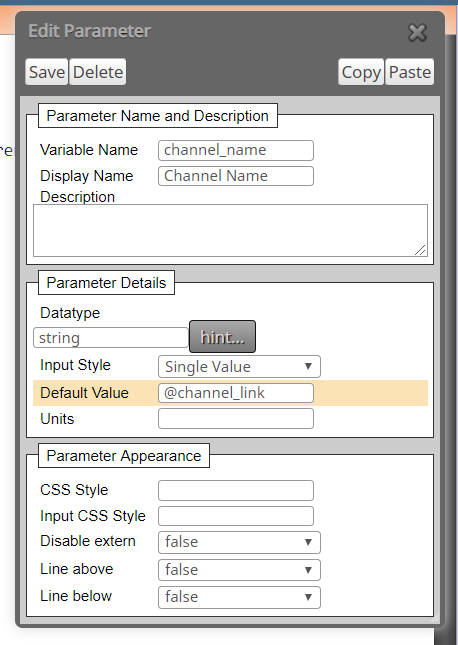Image resolution: width=458 pixels, height=645 pixels.
Task: Click the Default Value label
Action: click(84, 393)
